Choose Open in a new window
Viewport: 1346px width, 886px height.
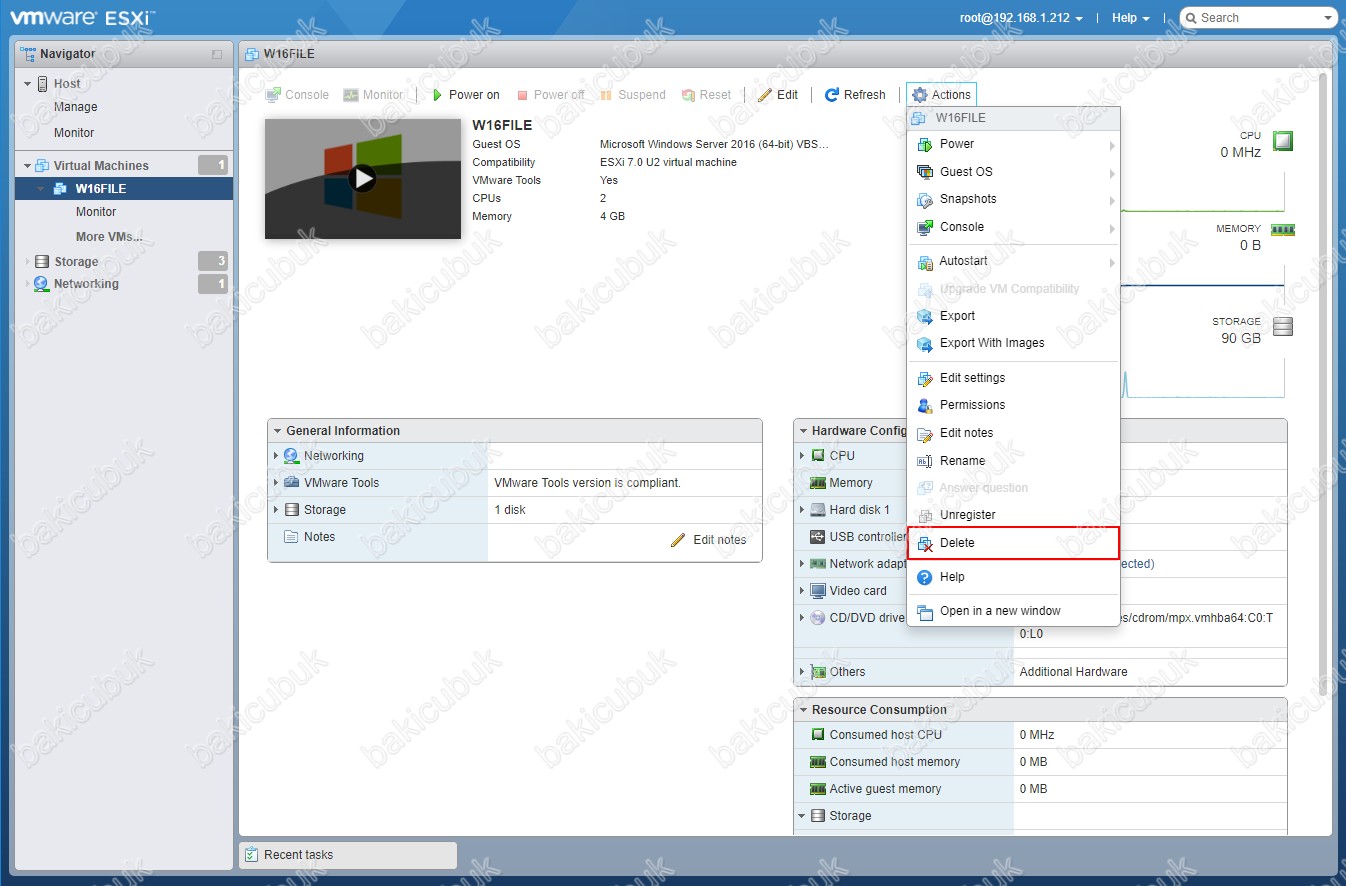1013,611
